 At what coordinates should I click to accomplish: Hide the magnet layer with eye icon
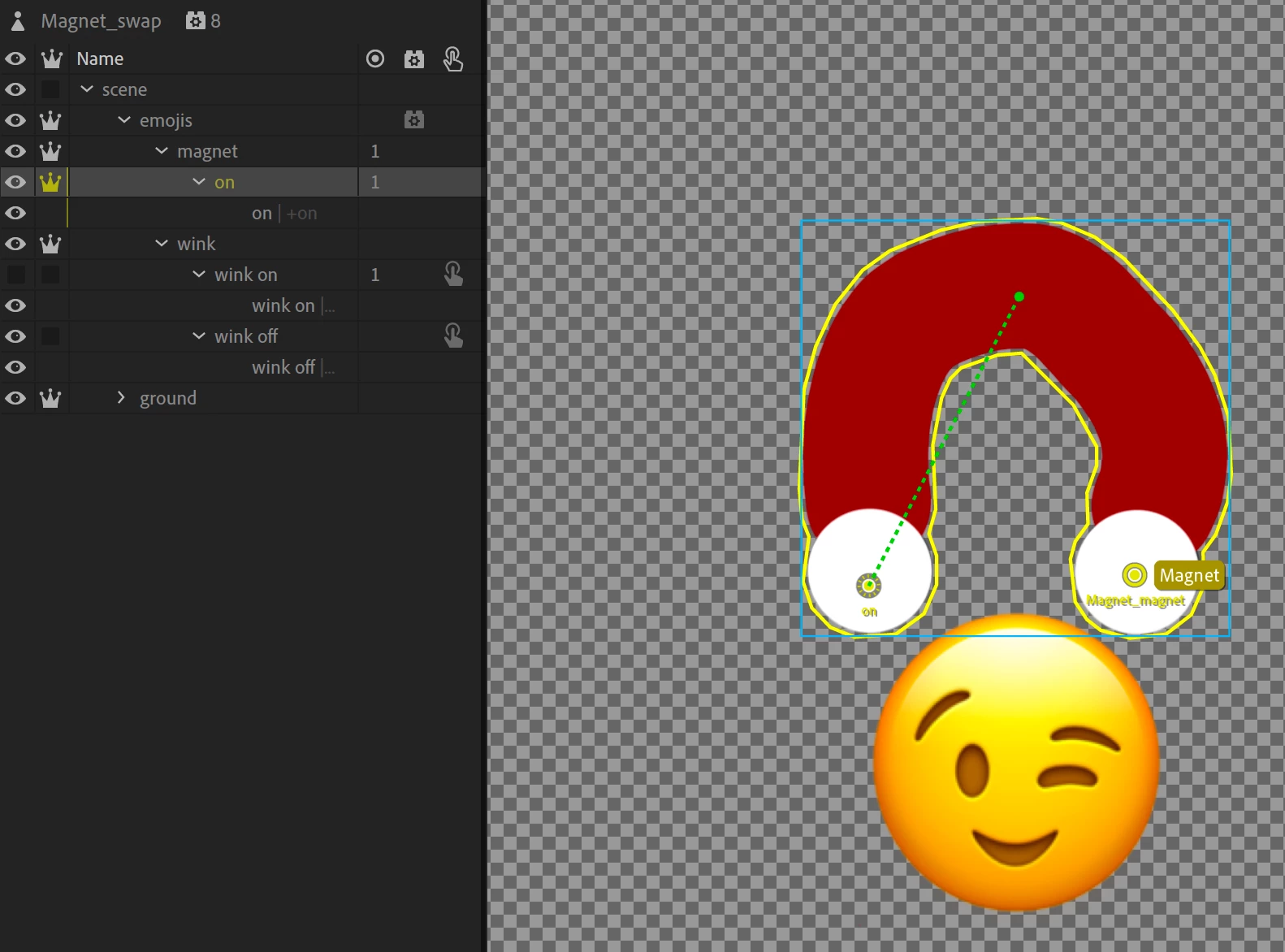click(15, 151)
